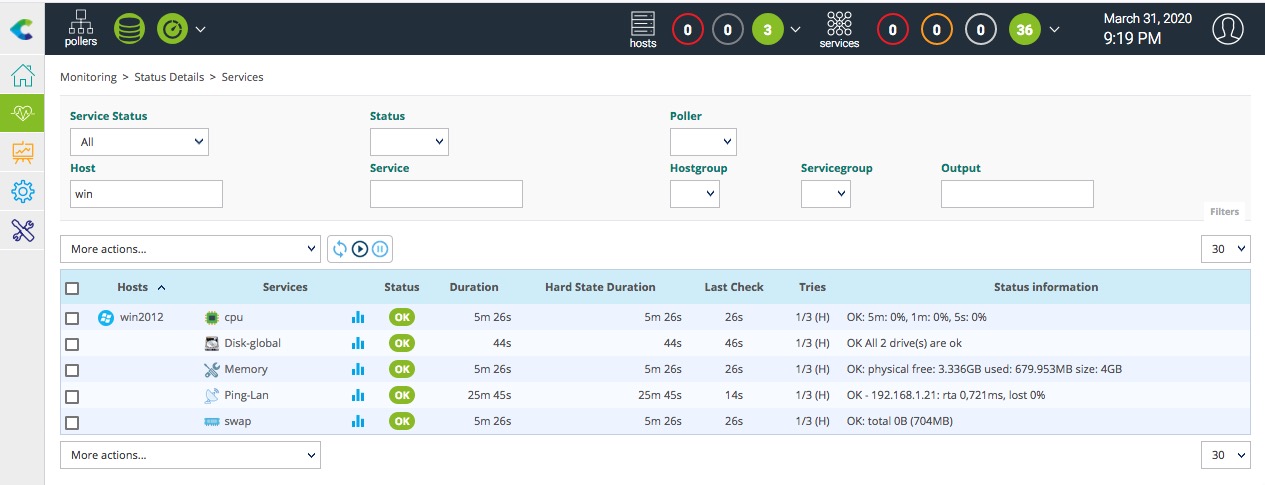This screenshot has width=1265, height=485.
Task: Click the Host filter field containing win
Action: [146, 194]
